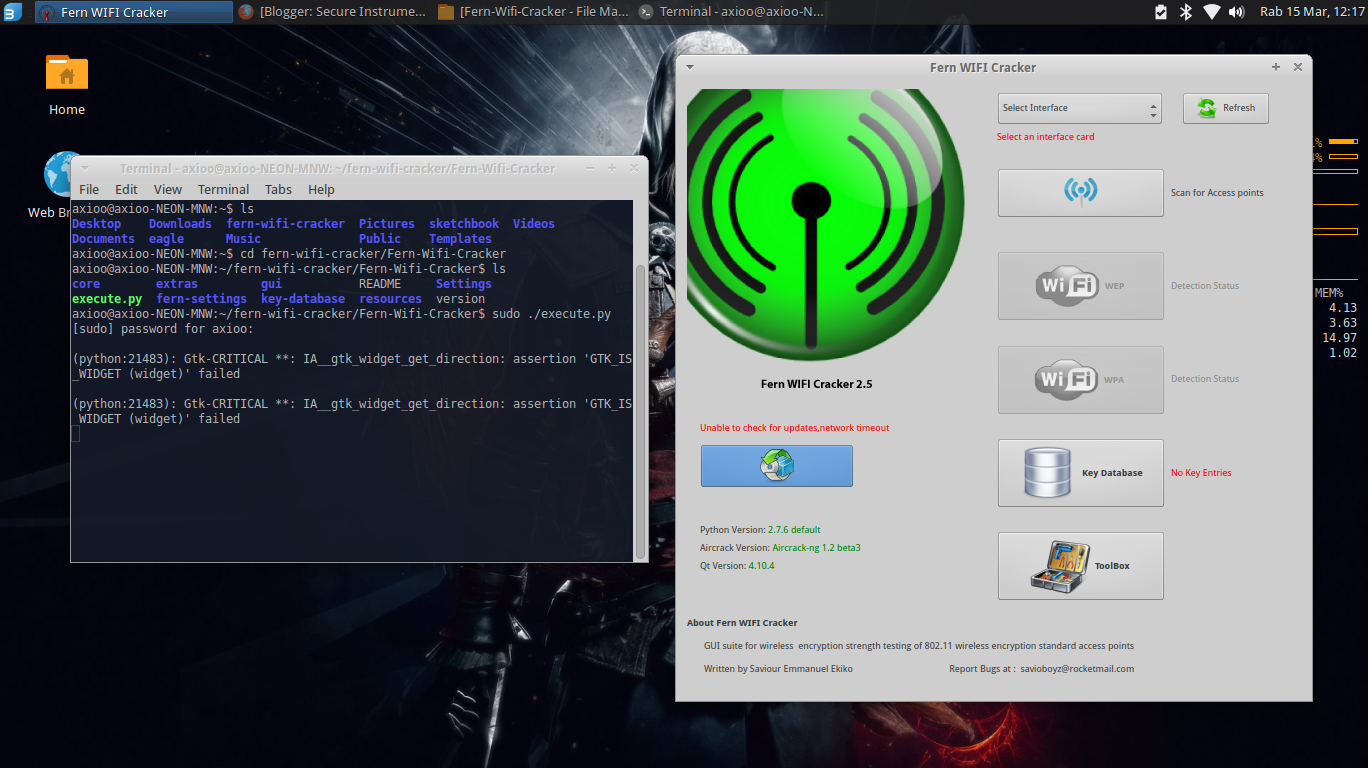Click the shade arrow on the Terminal title bar
1368x768 pixels.
pyautogui.click(x=84, y=168)
